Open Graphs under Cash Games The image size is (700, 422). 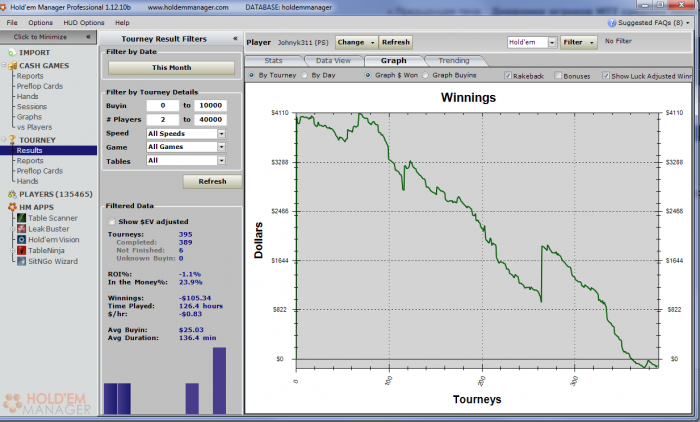pos(29,117)
